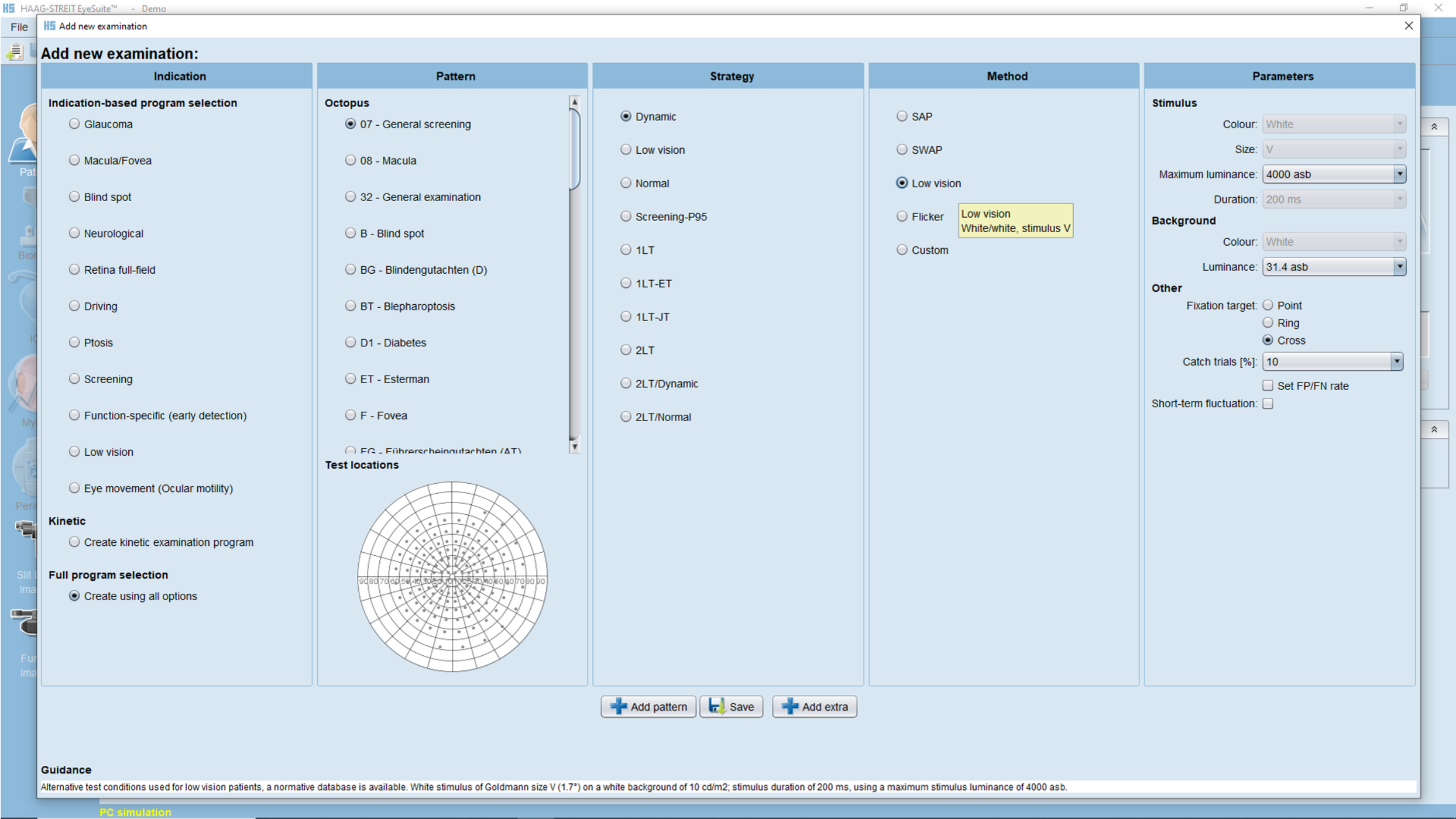Select the Flicker method
This screenshot has height=819, width=1456.
pyautogui.click(x=902, y=216)
